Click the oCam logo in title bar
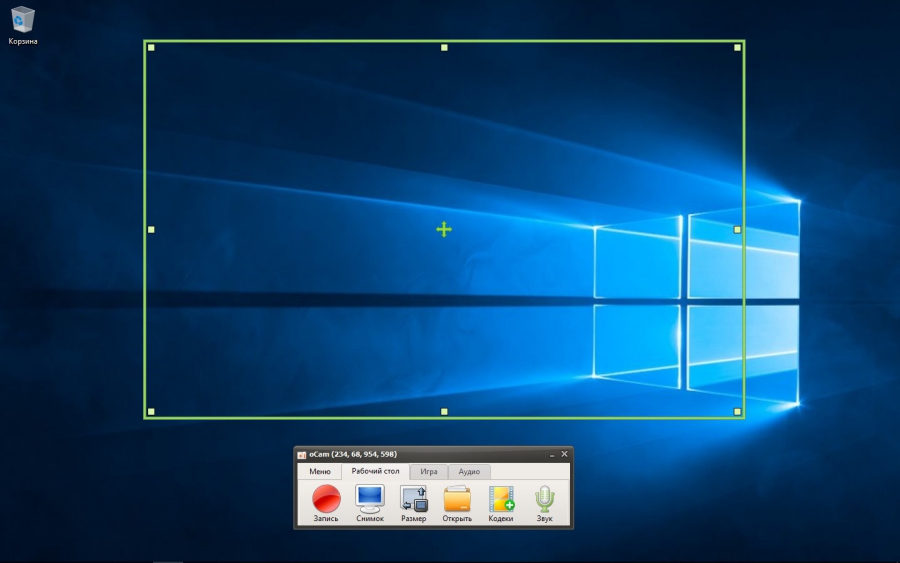The width and height of the screenshot is (900, 563). pos(302,454)
